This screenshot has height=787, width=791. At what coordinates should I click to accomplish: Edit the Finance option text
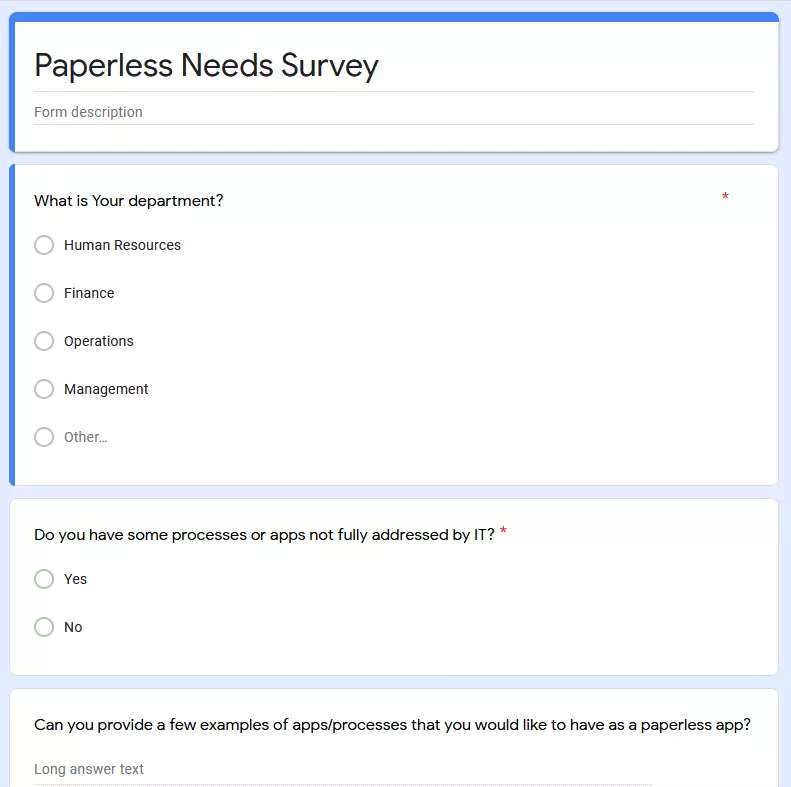(89, 293)
